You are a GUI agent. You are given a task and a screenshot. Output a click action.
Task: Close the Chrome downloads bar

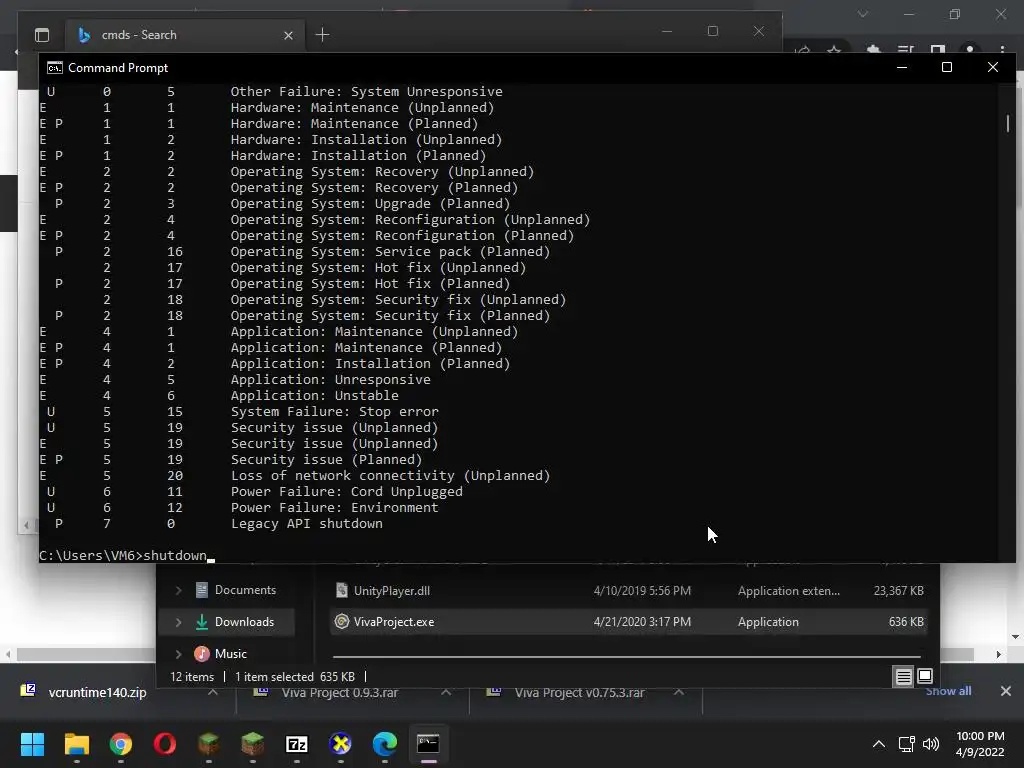[1006, 691]
